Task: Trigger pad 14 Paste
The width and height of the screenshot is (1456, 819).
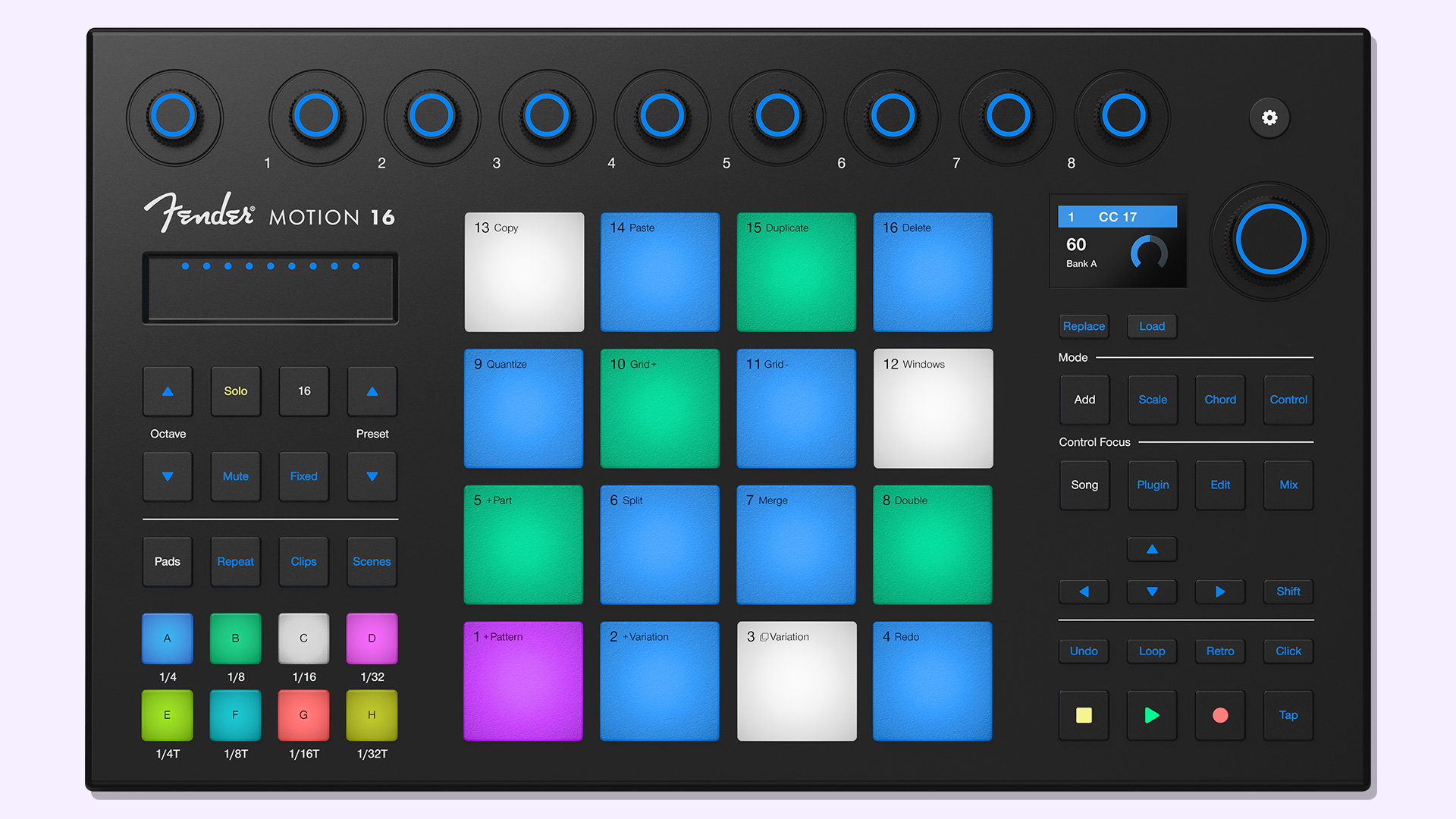Action: click(x=660, y=272)
